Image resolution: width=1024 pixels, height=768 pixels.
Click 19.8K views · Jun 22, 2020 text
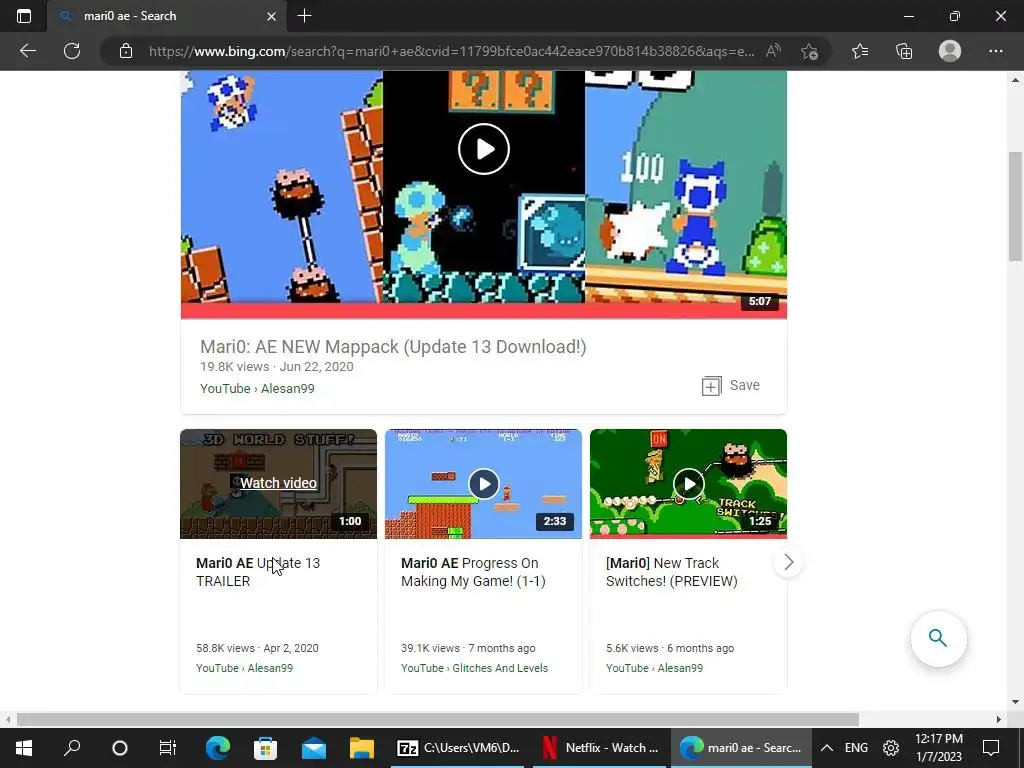click(277, 367)
